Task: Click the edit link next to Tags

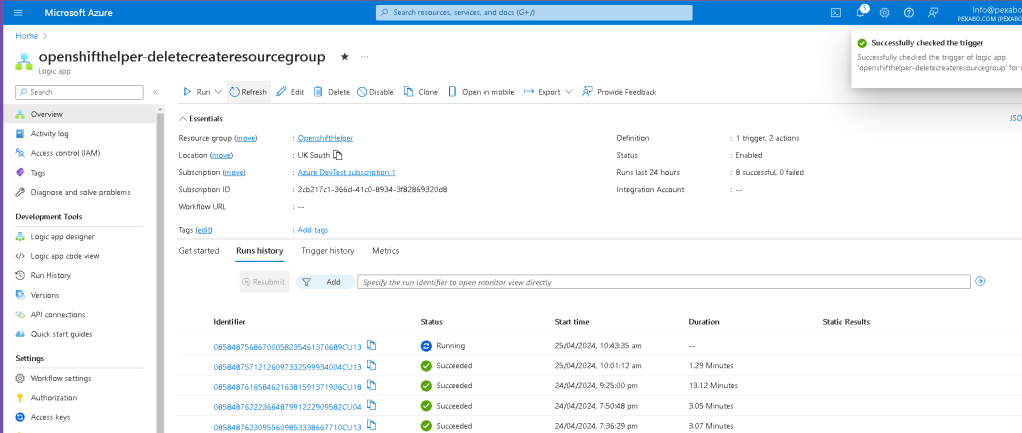Action: [204, 230]
